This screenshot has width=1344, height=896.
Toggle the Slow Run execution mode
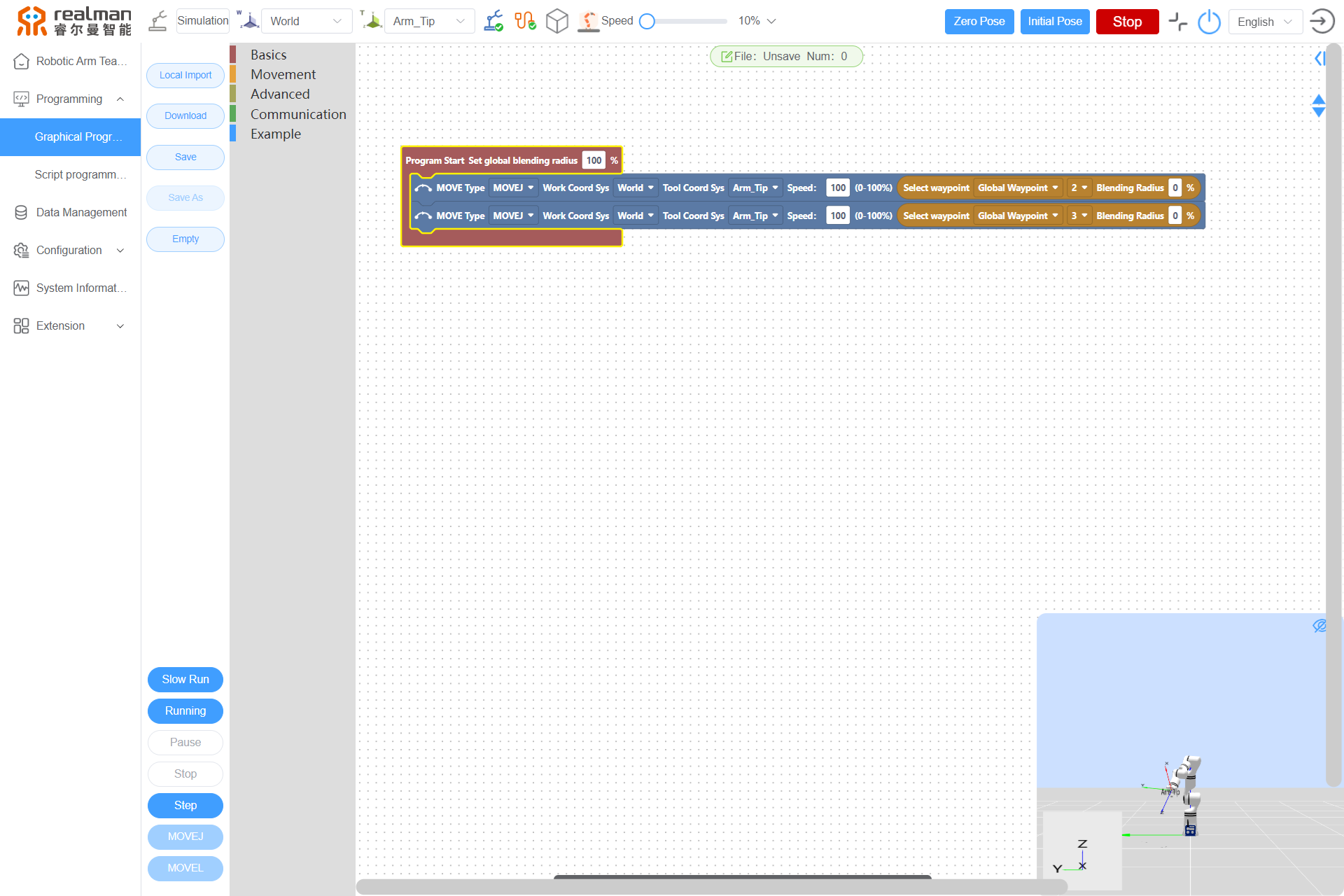coord(185,679)
